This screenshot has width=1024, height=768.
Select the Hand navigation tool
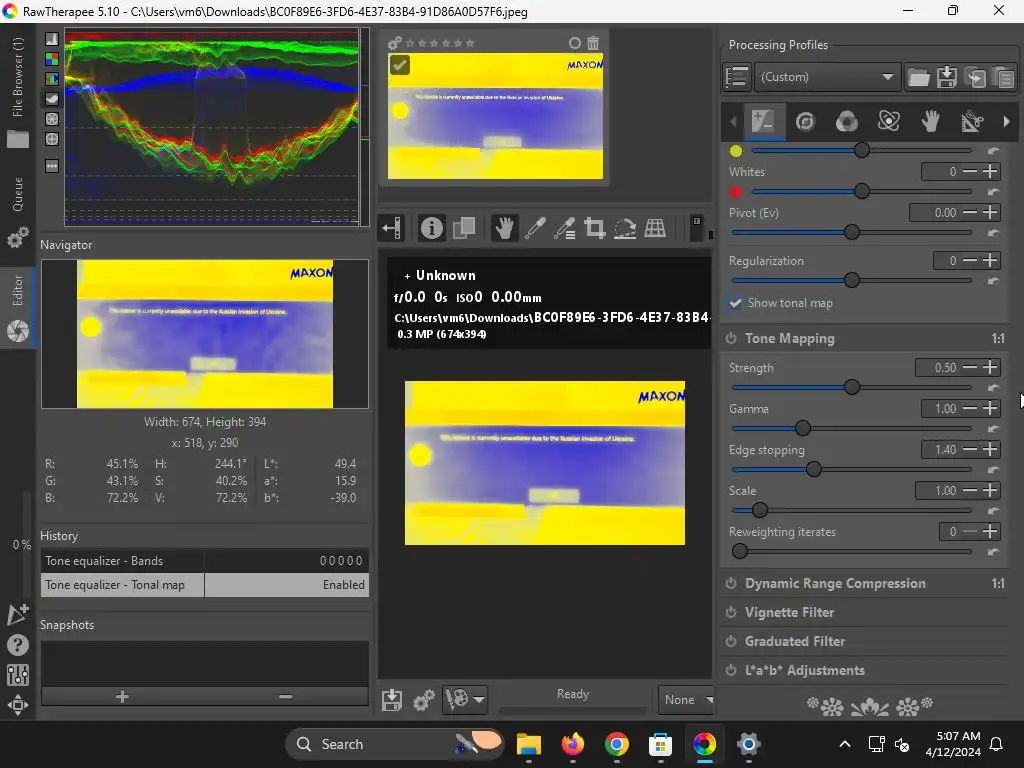coord(504,228)
